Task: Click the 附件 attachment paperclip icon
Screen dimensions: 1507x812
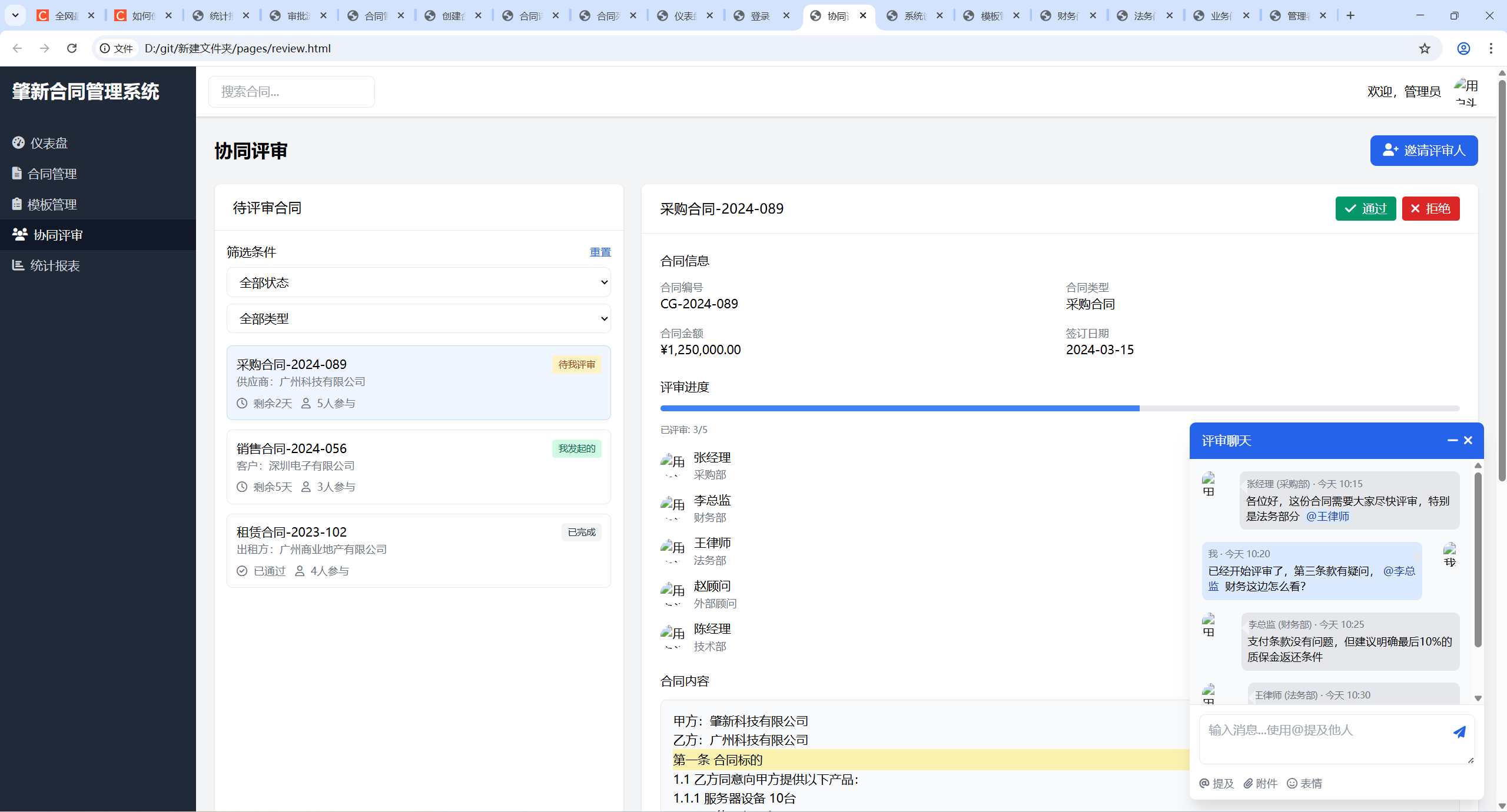Action: 1249,783
